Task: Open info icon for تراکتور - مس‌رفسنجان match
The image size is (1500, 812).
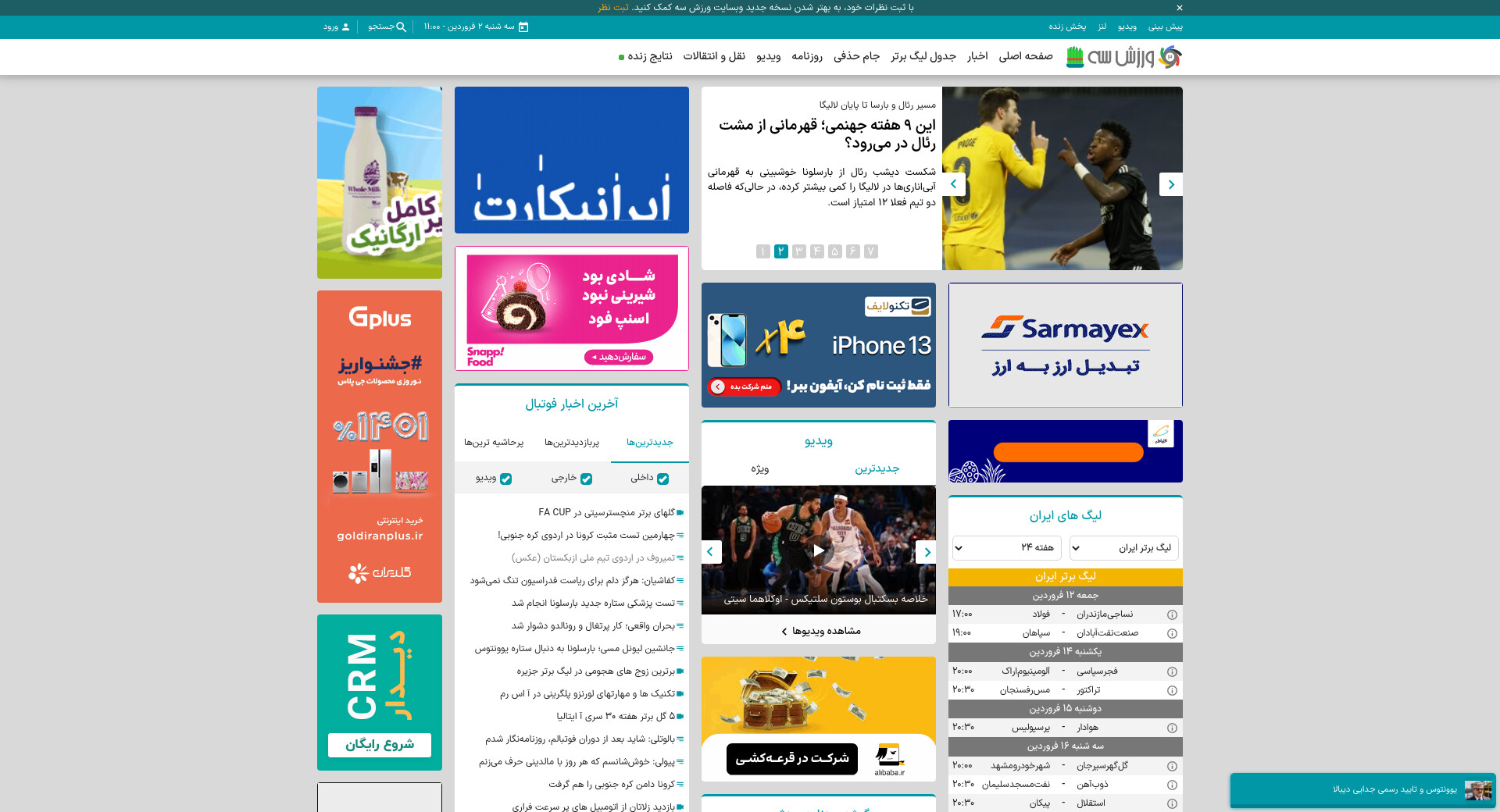Action: [1172, 690]
